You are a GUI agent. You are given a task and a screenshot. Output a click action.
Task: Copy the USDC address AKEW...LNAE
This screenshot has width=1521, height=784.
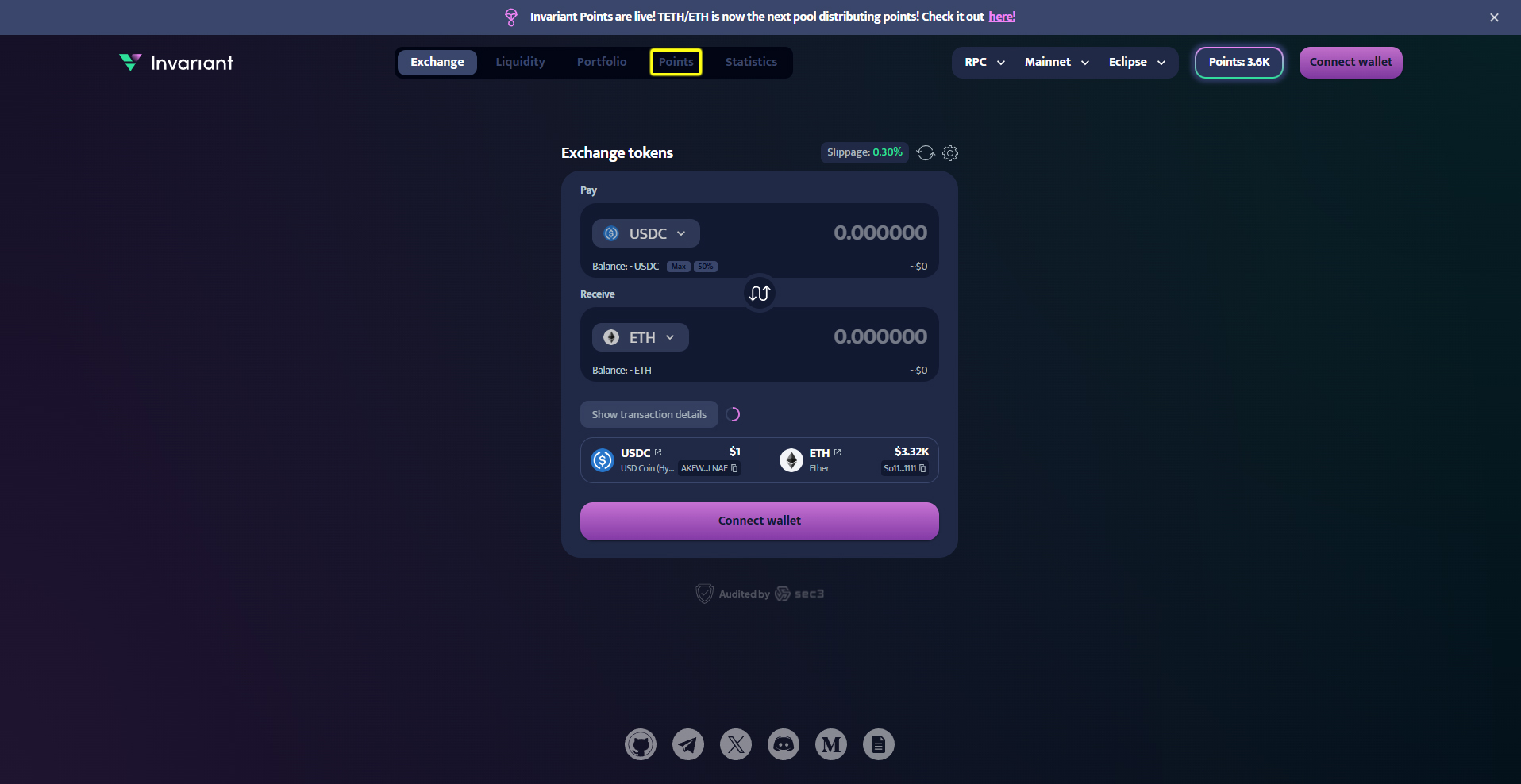point(734,468)
